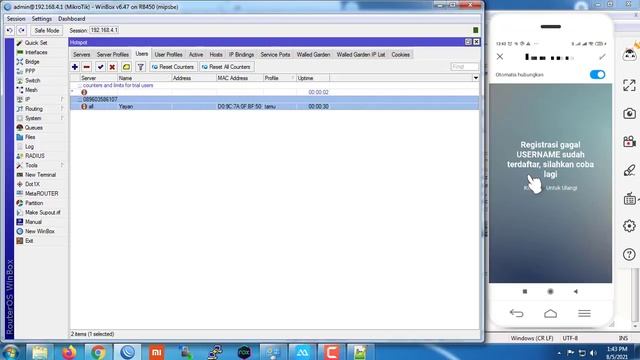Viewport: 640px width, 360px height.
Task: Switch to IP Bindings tab
Action: click(241, 55)
